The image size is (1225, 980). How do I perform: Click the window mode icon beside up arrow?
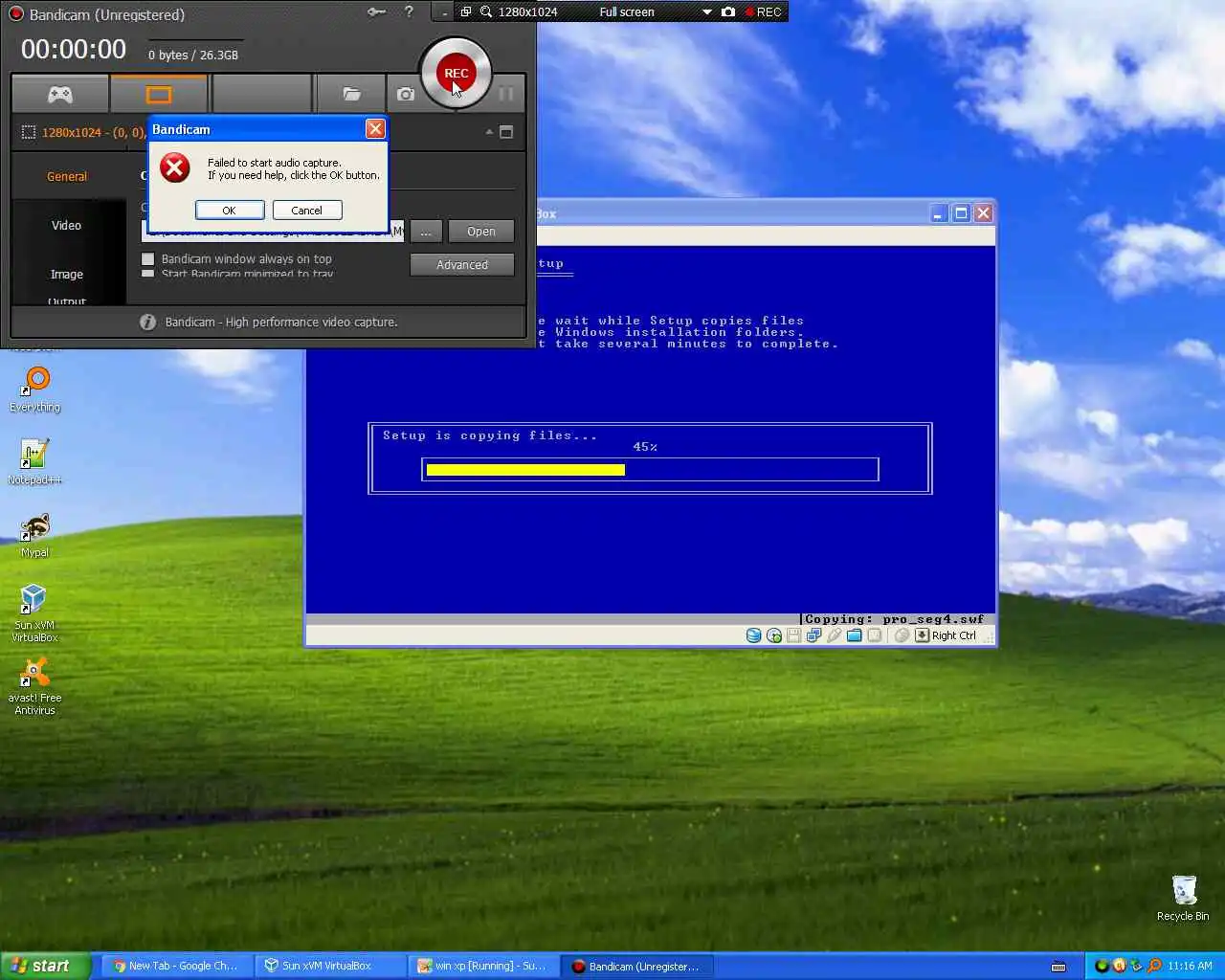pos(506,132)
